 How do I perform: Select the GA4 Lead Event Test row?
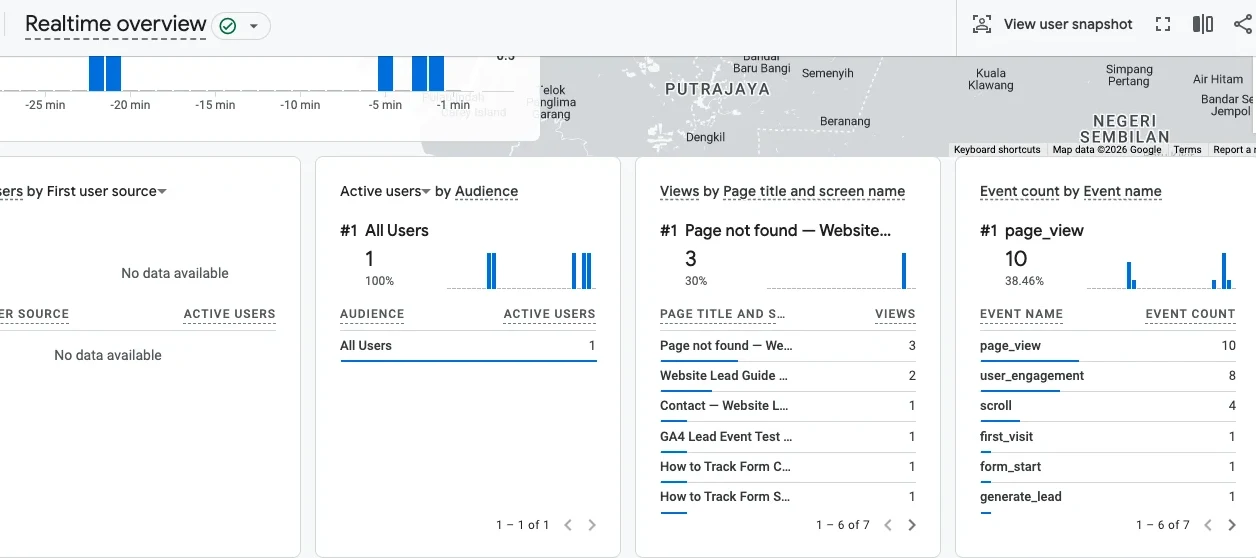(x=788, y=436)
